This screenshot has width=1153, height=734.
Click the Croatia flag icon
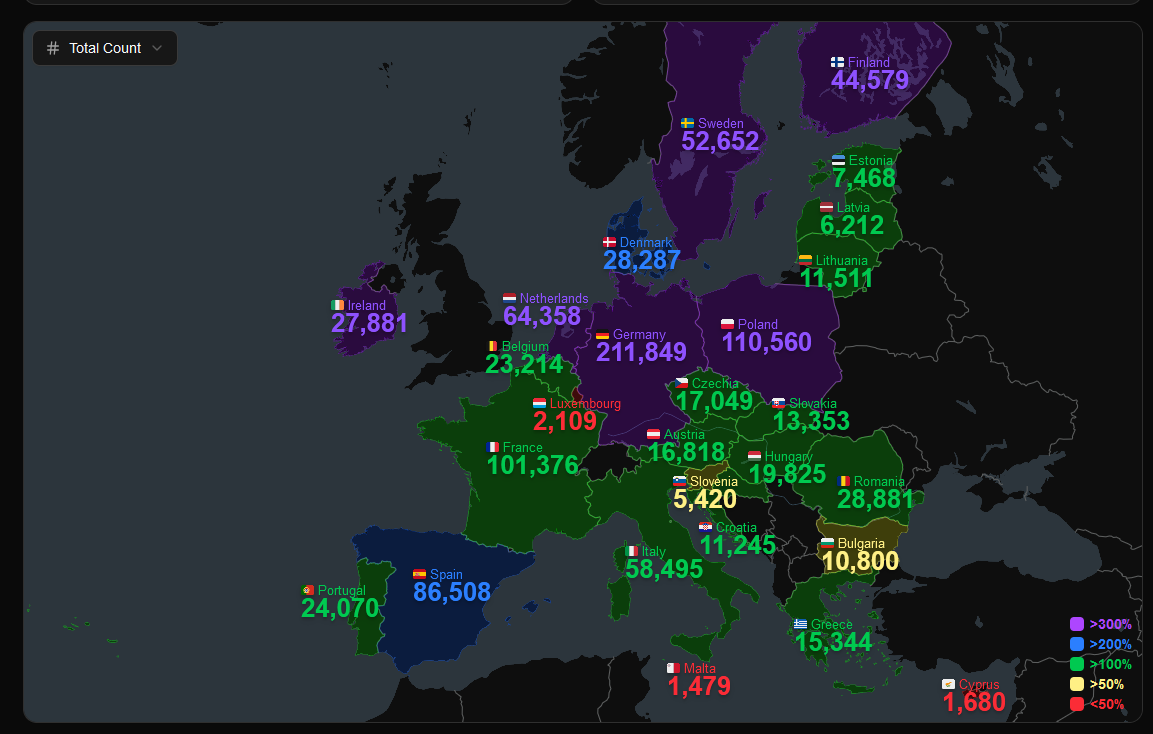pyautogui.click(x=705, y=527)
